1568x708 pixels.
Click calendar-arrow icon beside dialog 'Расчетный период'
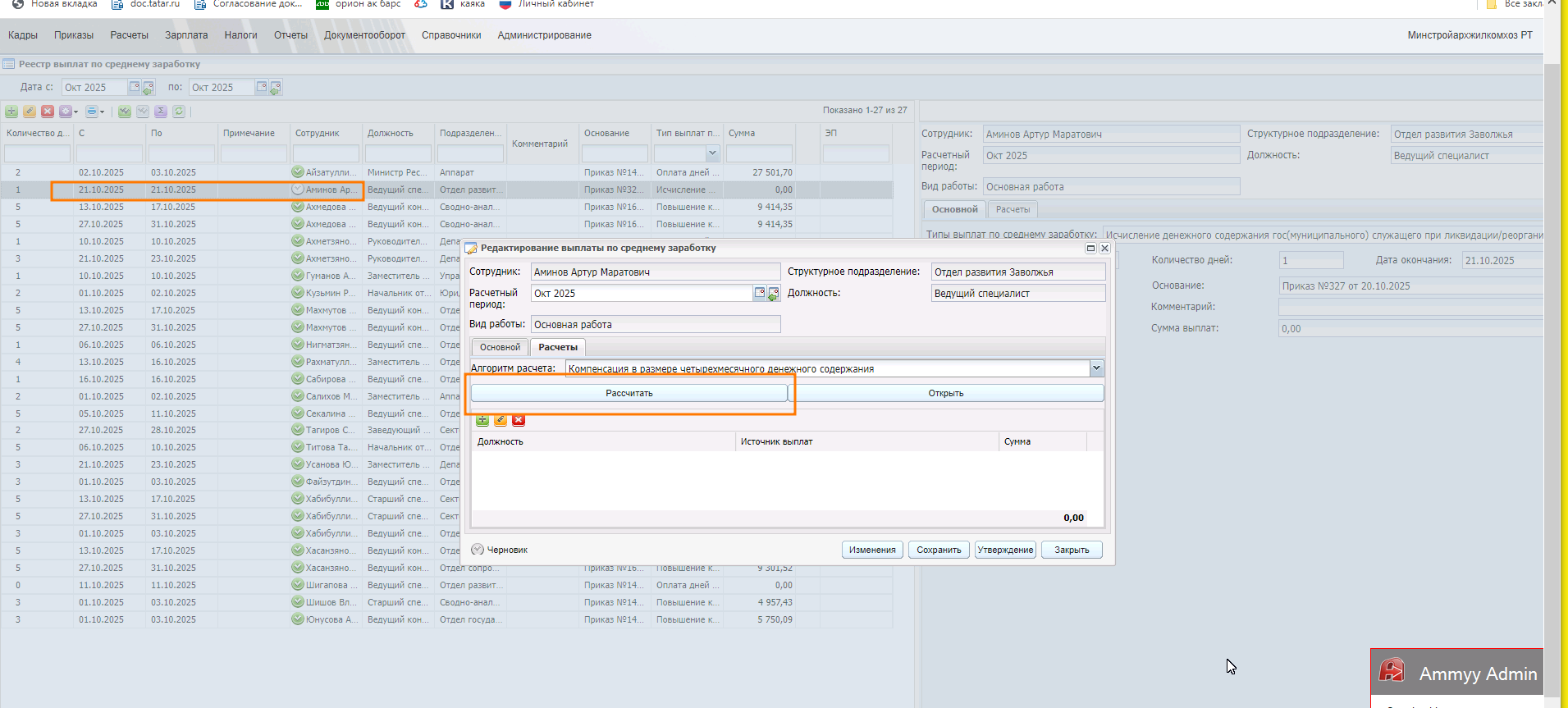(x=773, y=293)
